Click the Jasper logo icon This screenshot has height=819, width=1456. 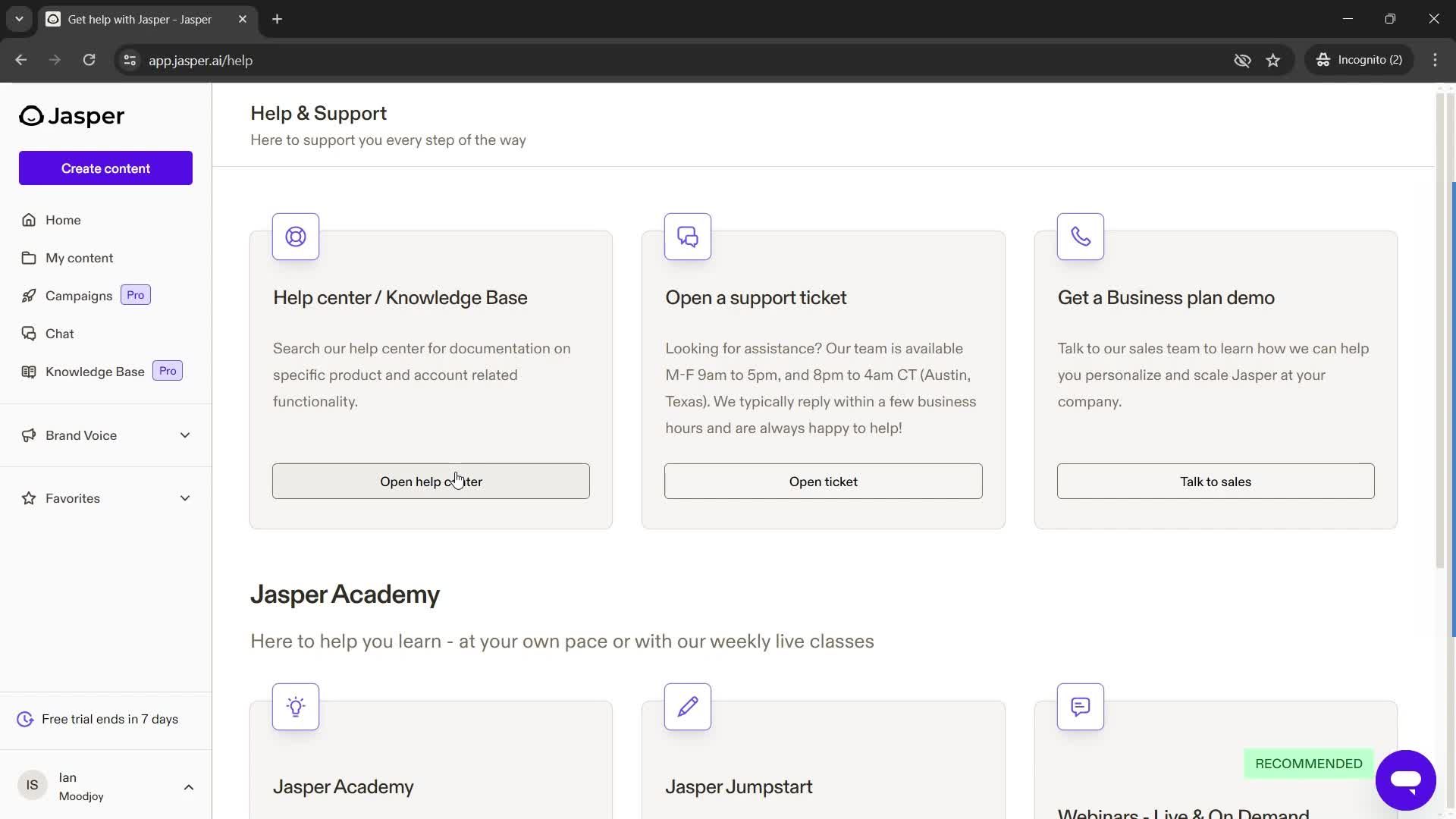point(31,115)
